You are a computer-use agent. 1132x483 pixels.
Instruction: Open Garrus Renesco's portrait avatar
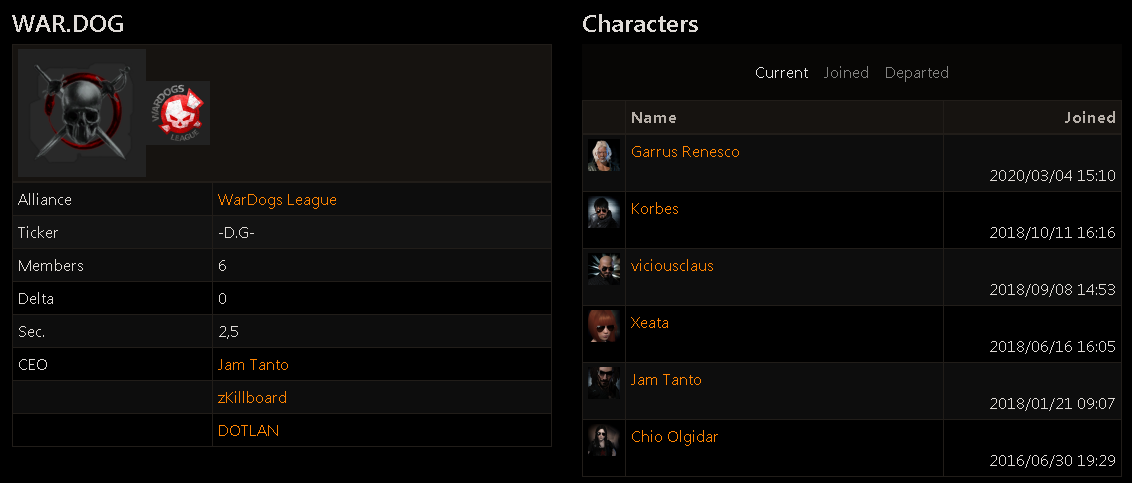point(604,155)
